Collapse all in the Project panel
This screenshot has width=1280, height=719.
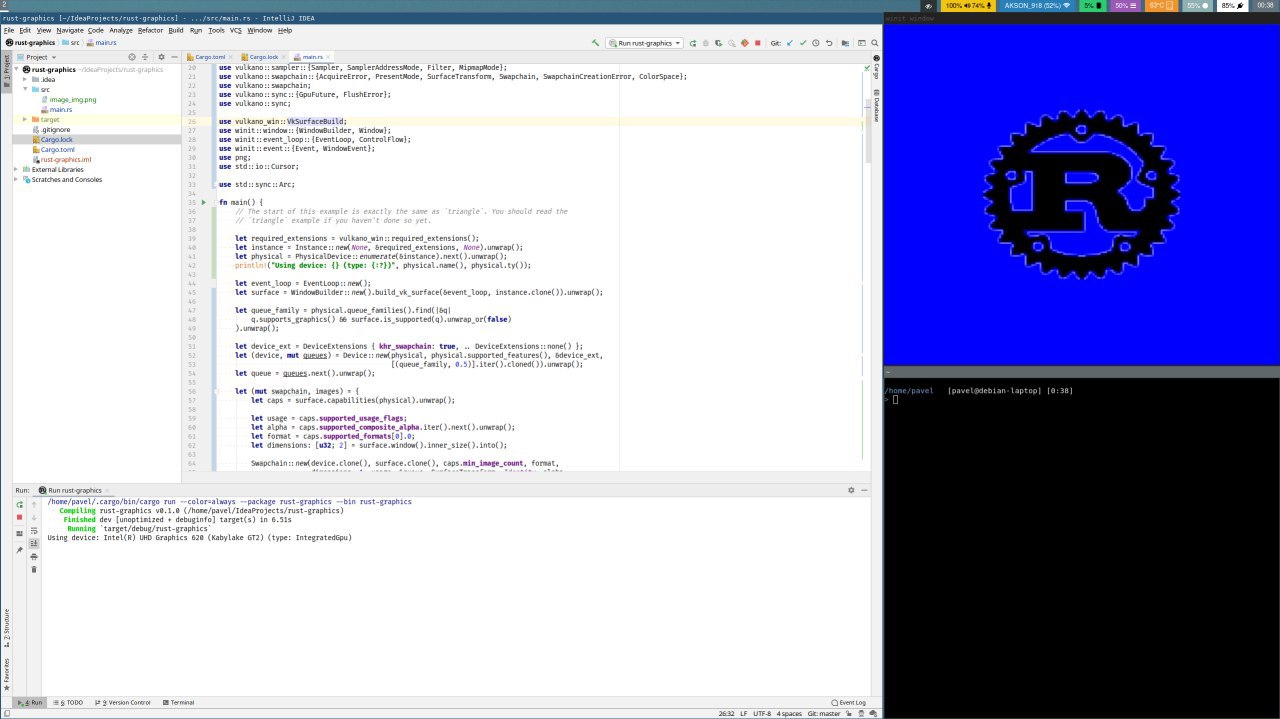click(145, 57)
